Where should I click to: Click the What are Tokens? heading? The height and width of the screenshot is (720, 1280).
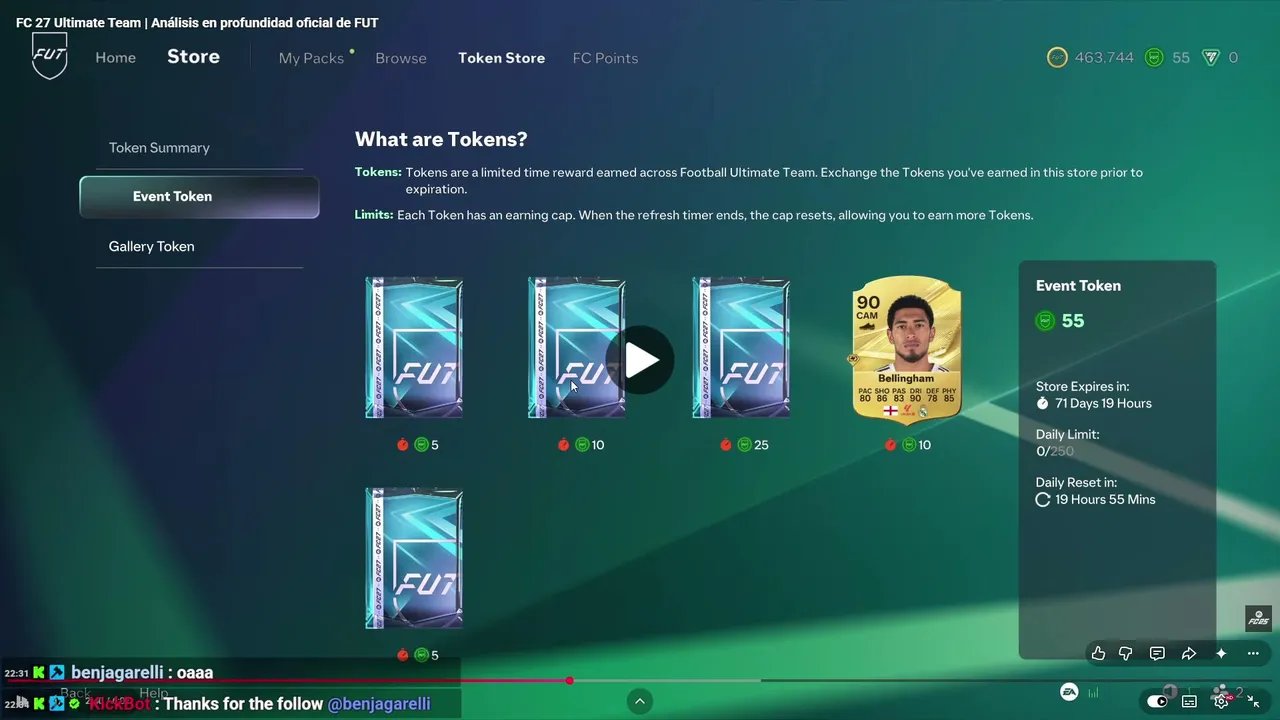point(441,140)
